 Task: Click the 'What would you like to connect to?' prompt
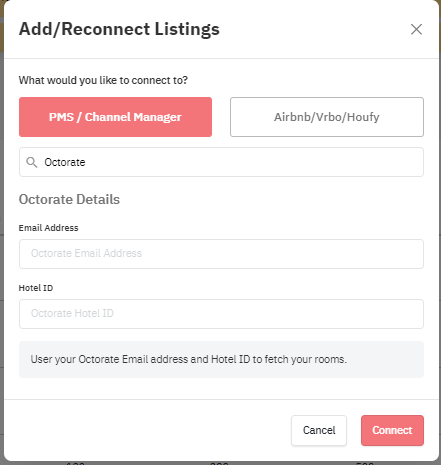pos(103,80)
